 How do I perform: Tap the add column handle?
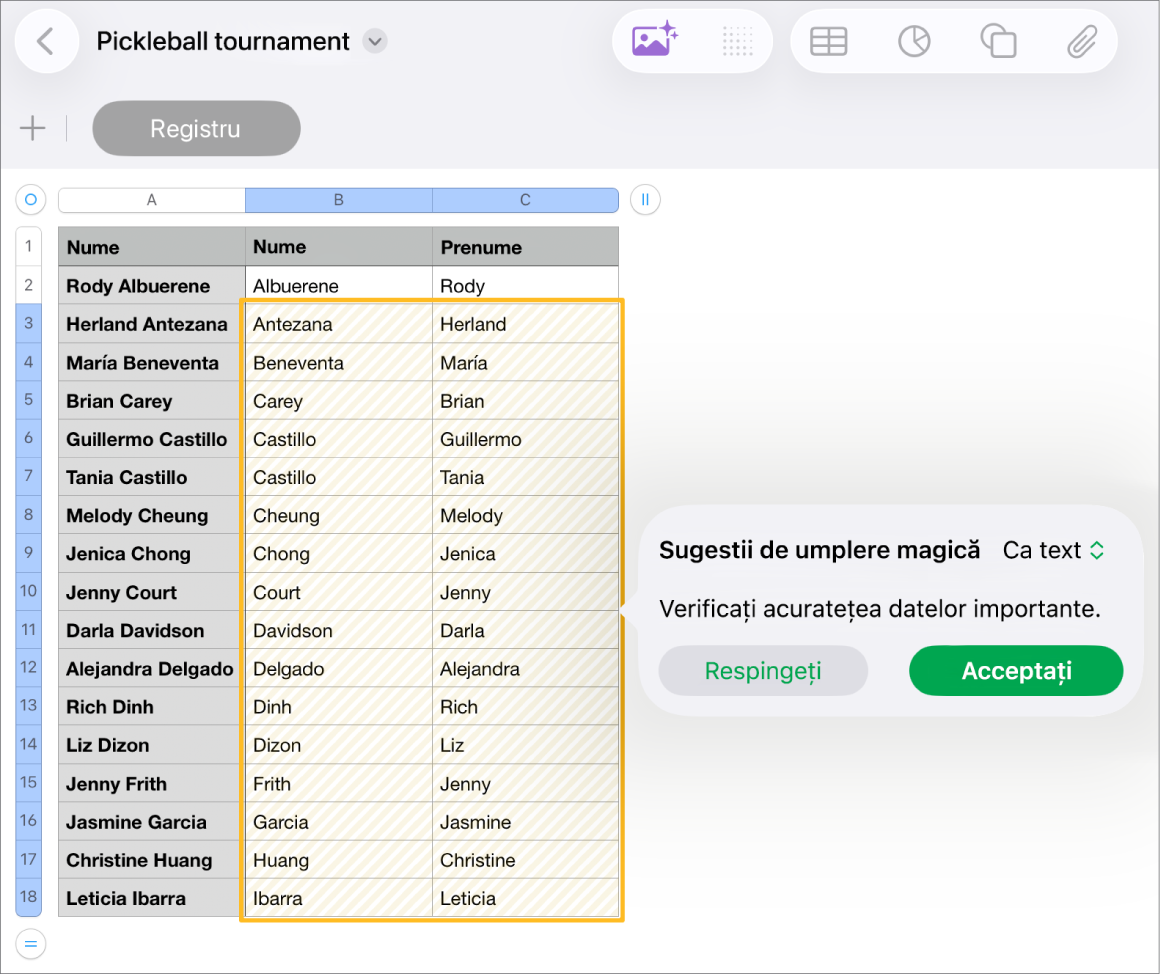[645, 200]
